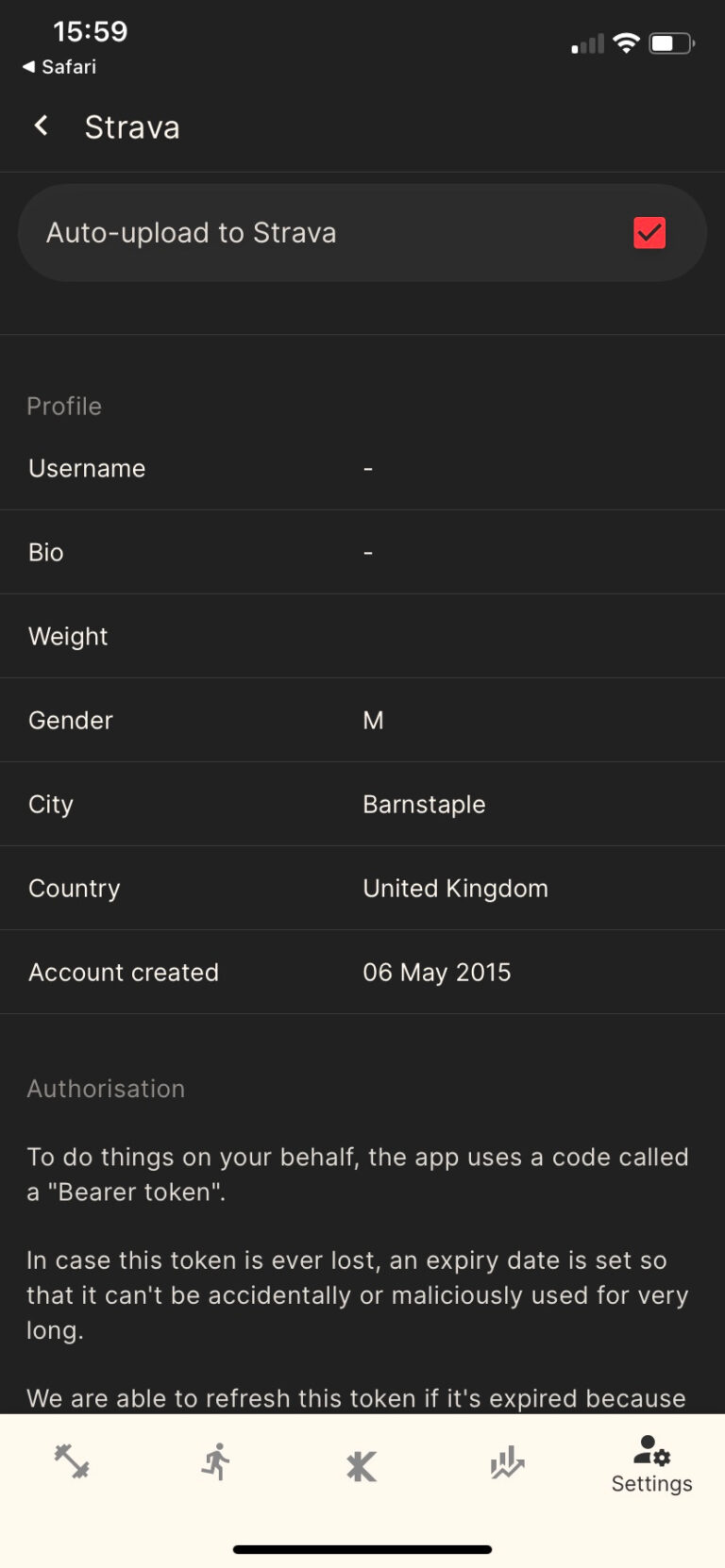Uncheck the Auto-upload to Strava checkbox
Screen dimensions: 725x1568
(x=649, y=233)
